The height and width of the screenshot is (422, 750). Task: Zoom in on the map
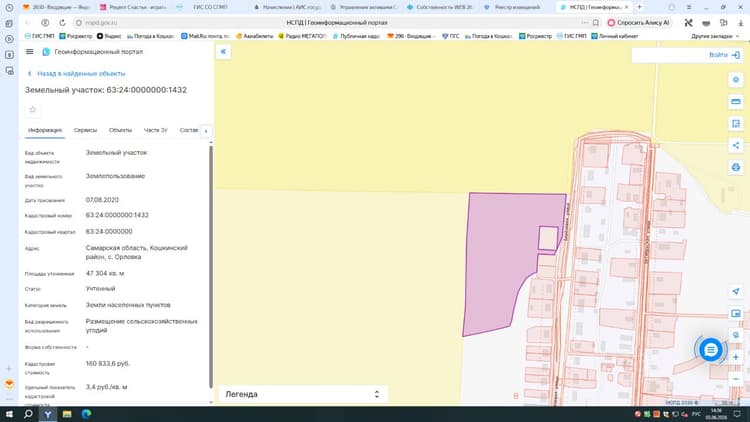pyautogui.click(x=736, y=357)
